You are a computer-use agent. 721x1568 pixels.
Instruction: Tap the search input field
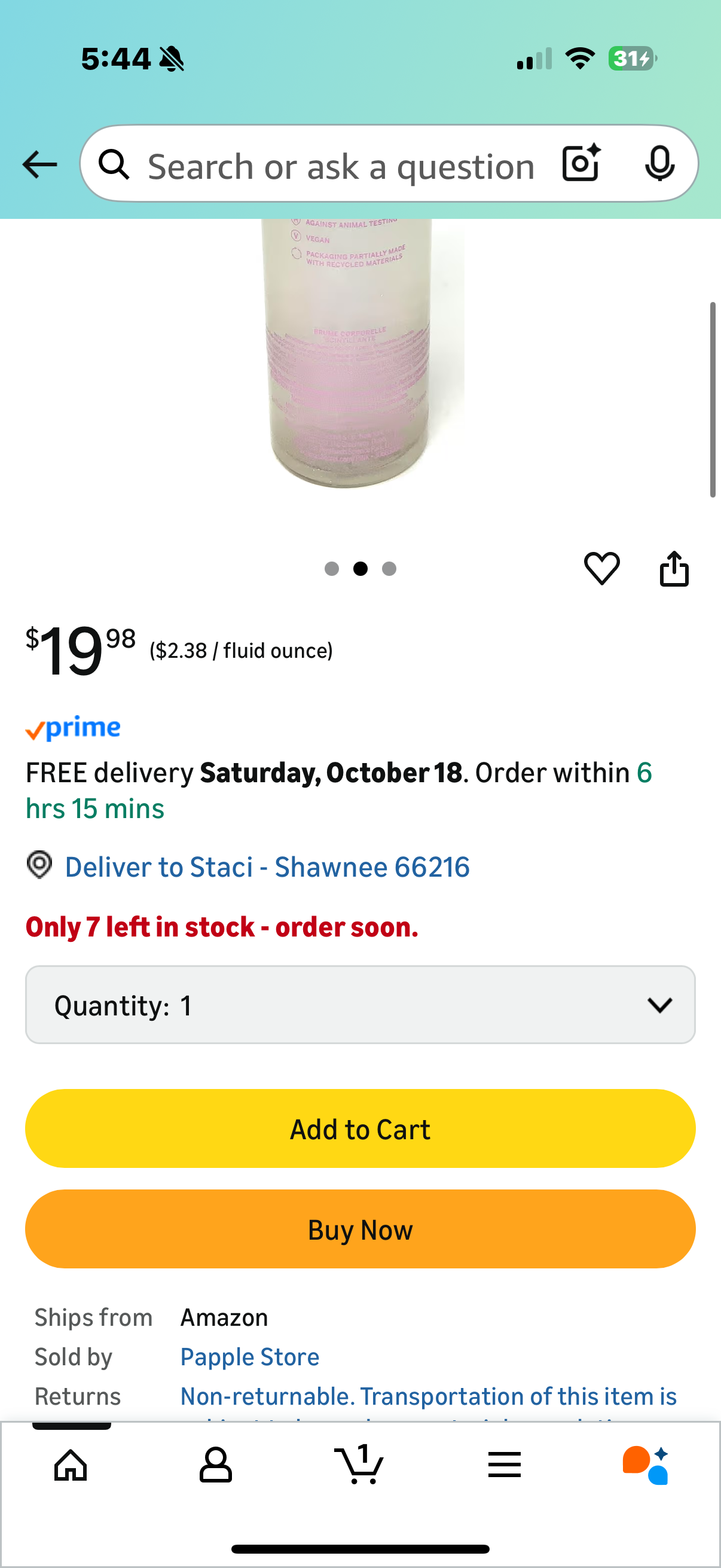(x=341, y=166)
